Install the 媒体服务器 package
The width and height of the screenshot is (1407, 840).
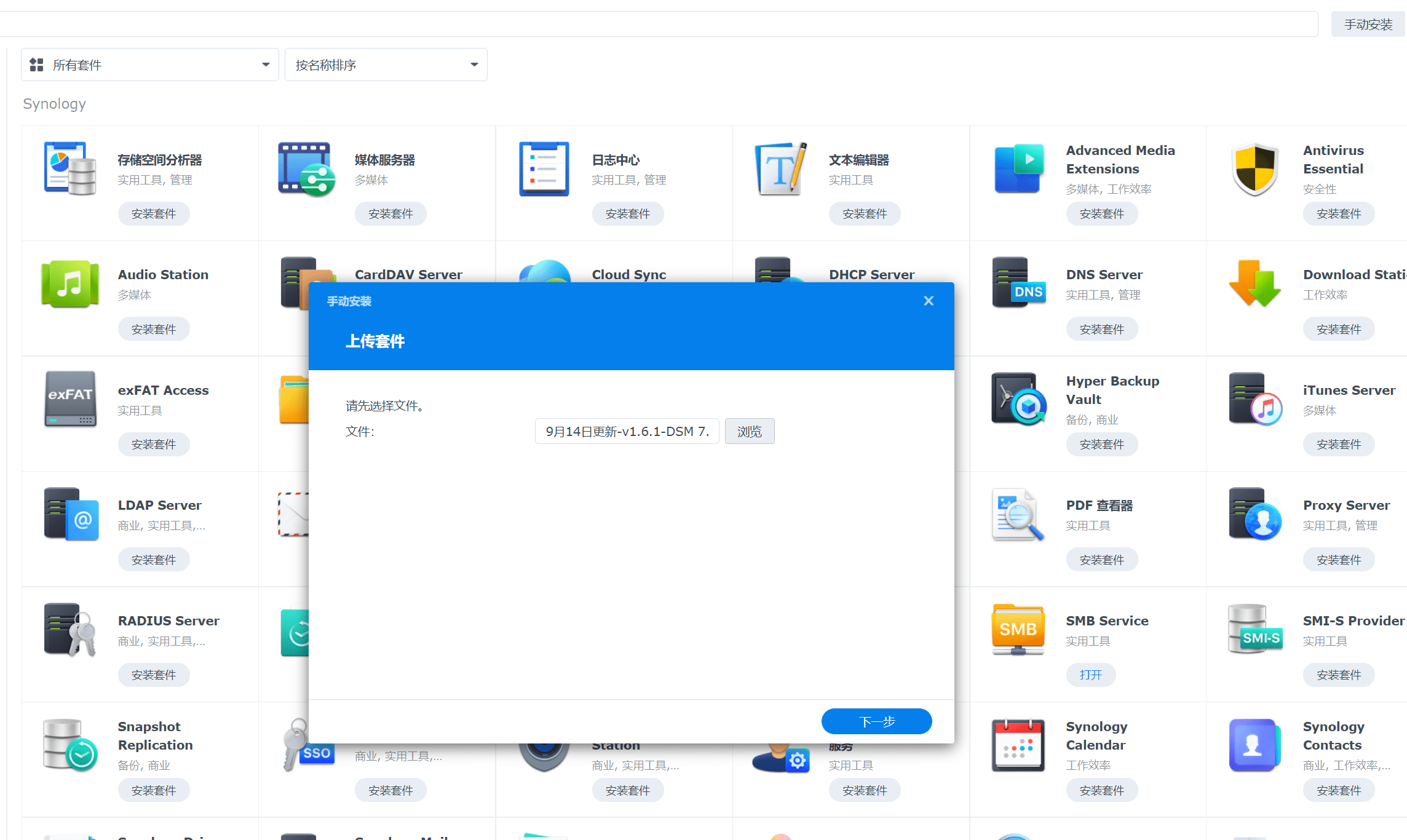390,214
